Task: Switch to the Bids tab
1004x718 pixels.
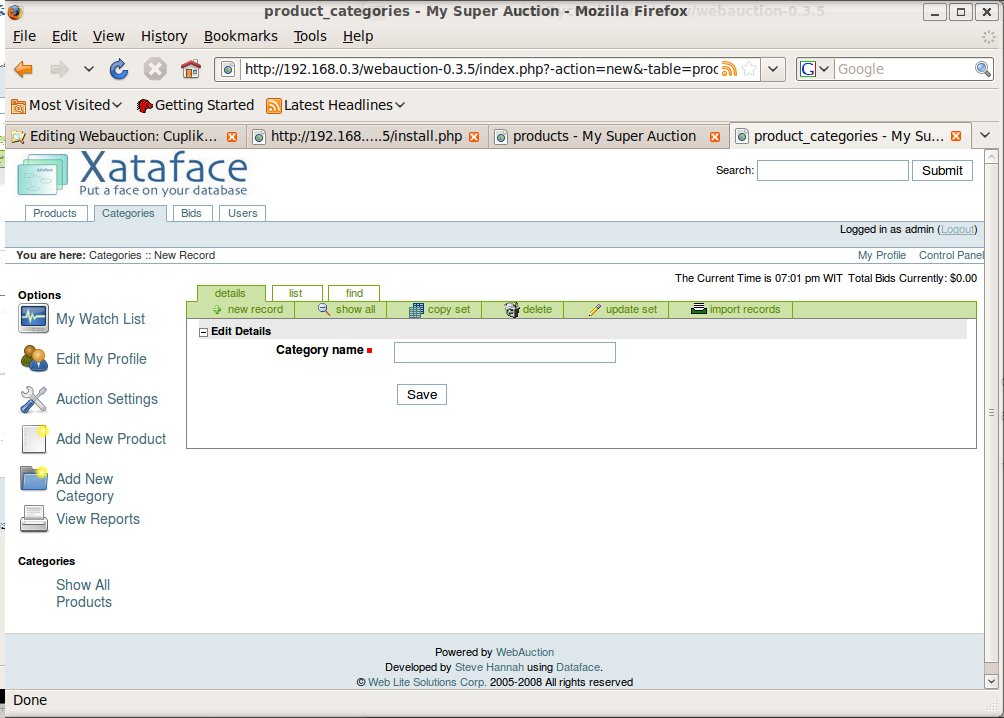Action: click(x=190, y=213)
